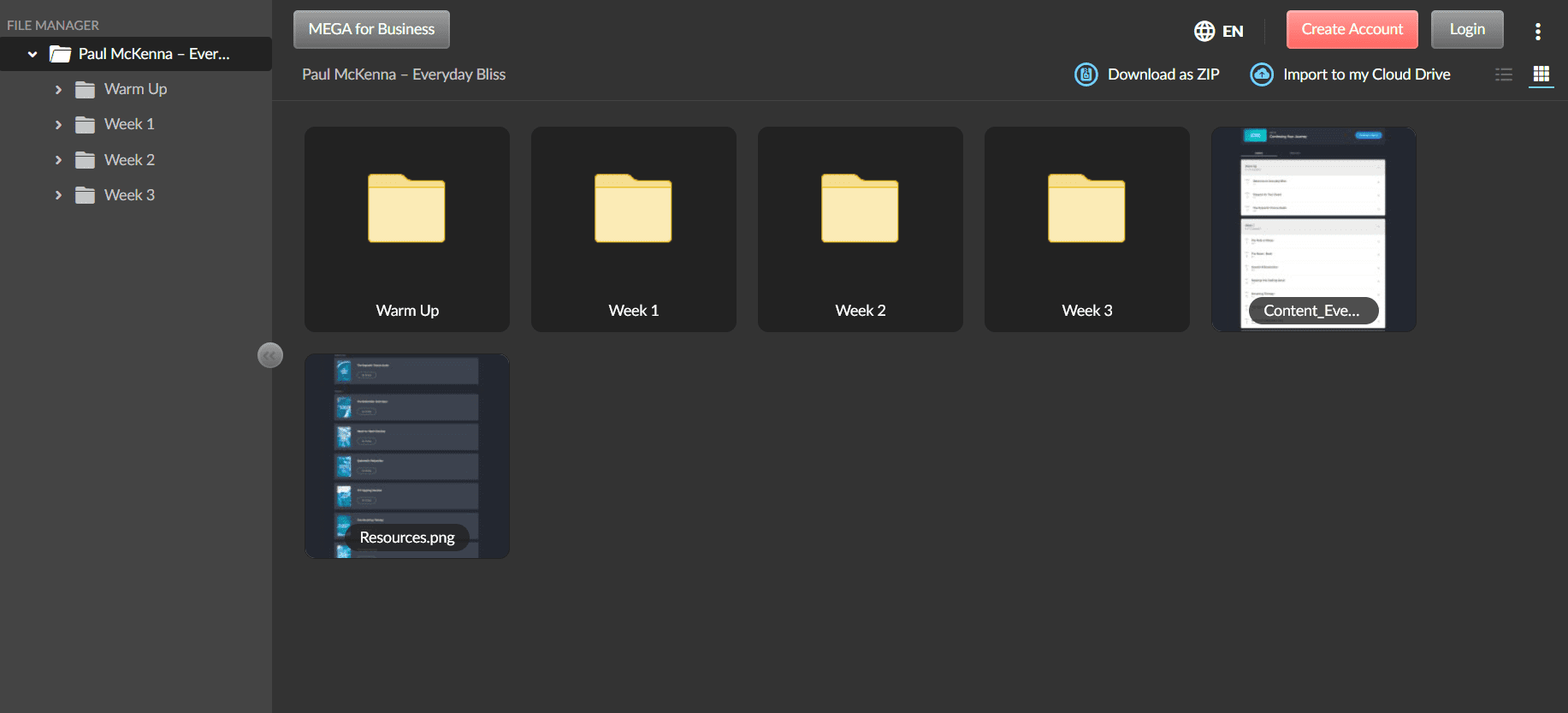
Task: Click the Content_Eve... file name label
Action: pos(1313,311)
